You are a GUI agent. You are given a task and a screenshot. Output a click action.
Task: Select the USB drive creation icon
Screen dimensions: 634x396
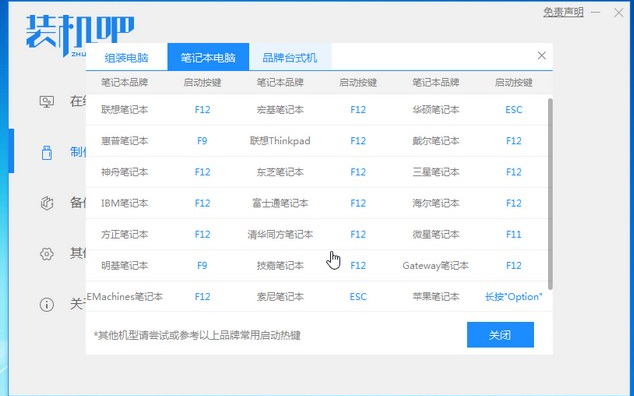pos(46,153)
